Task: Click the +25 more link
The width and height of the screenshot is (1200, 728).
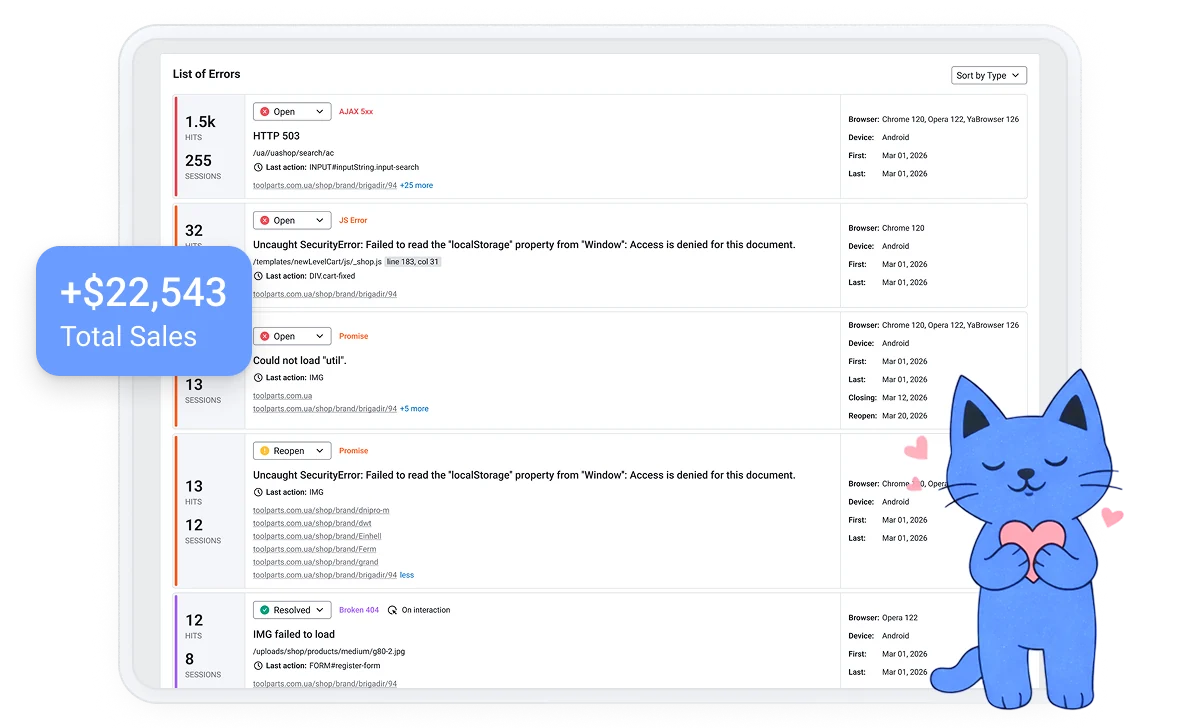Action: coord(416,185)
